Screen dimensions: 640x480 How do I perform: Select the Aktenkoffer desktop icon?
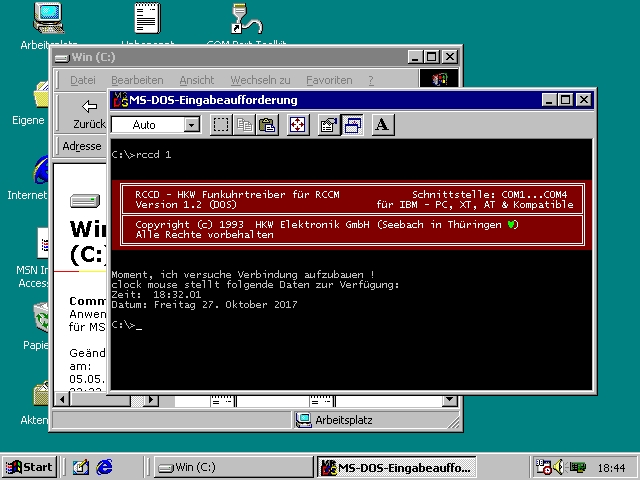[41, 393]
